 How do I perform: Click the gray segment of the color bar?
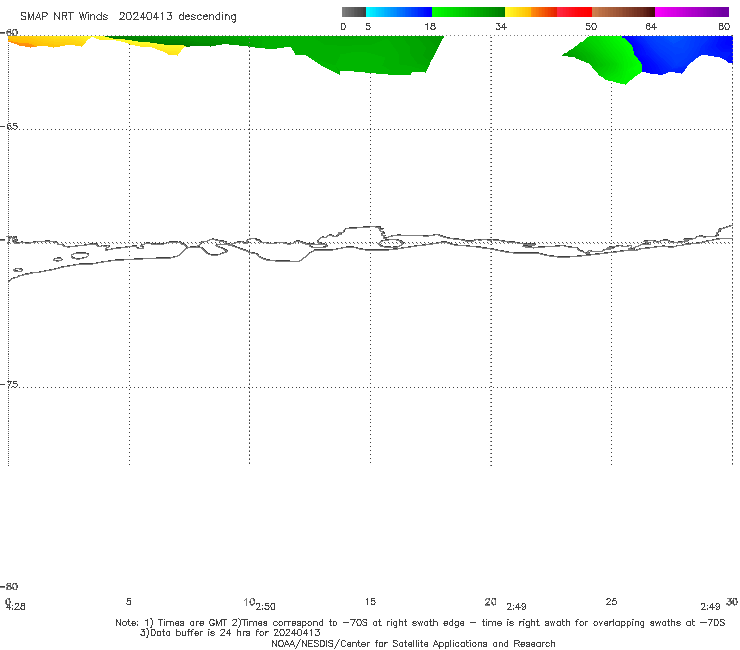(x=354, y=12)
